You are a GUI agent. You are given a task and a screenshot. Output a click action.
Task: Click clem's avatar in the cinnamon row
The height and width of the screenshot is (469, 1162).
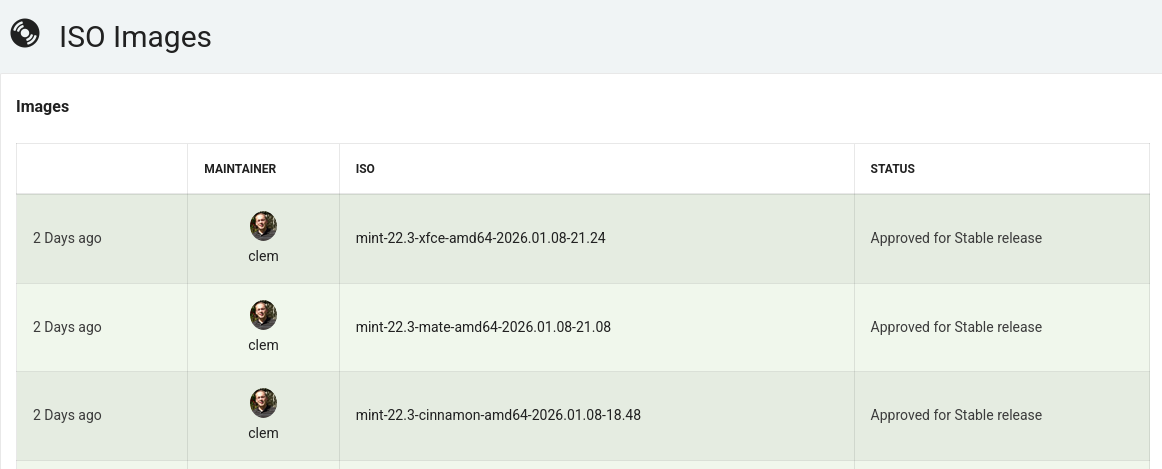(263, 403)
